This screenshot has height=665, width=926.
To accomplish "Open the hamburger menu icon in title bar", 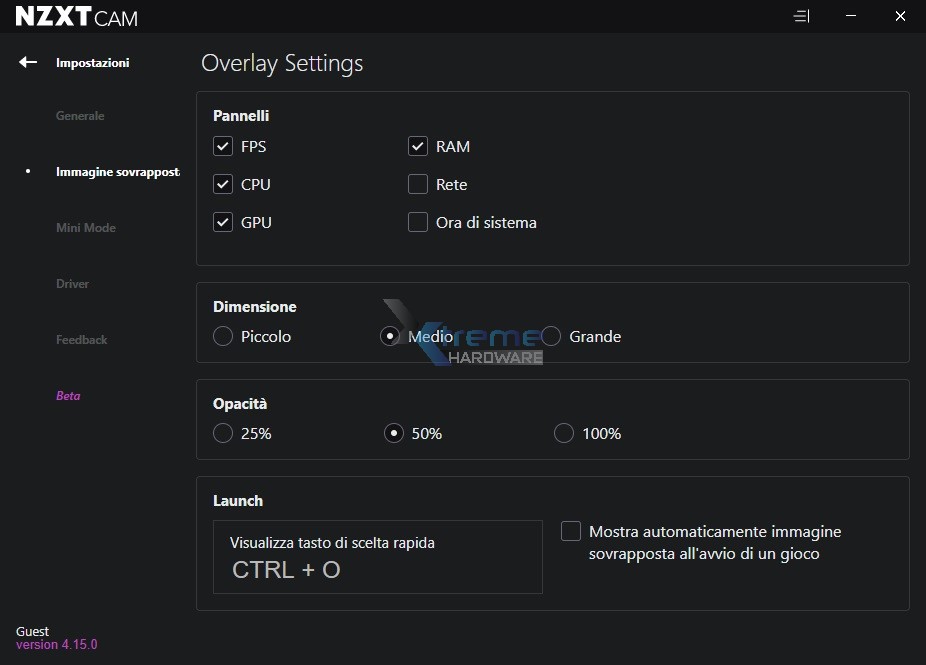I will 801,17.
